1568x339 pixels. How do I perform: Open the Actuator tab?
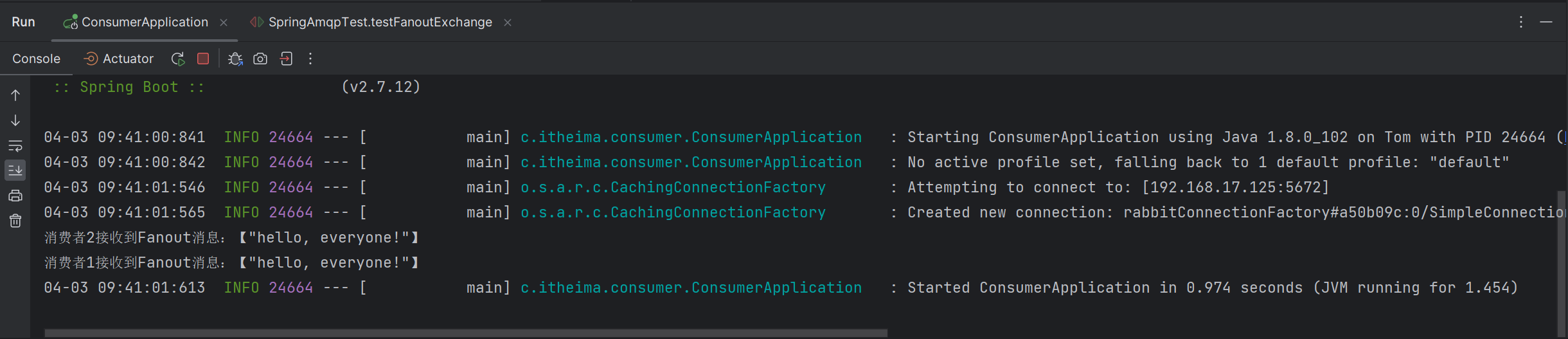120,59
